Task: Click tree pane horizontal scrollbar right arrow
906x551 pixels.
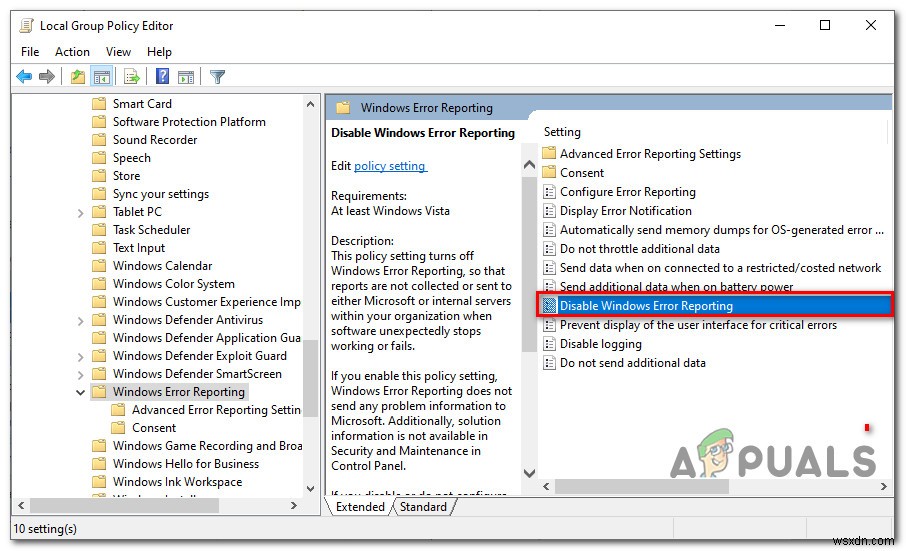Action: 294,506
